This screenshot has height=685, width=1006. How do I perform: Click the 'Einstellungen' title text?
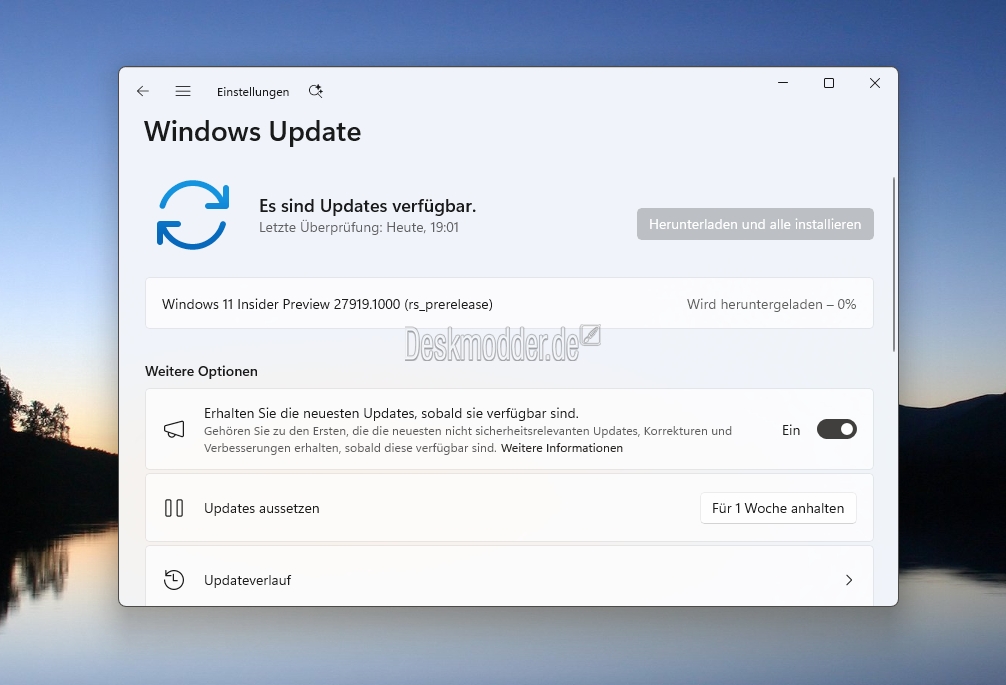(253, 92)
